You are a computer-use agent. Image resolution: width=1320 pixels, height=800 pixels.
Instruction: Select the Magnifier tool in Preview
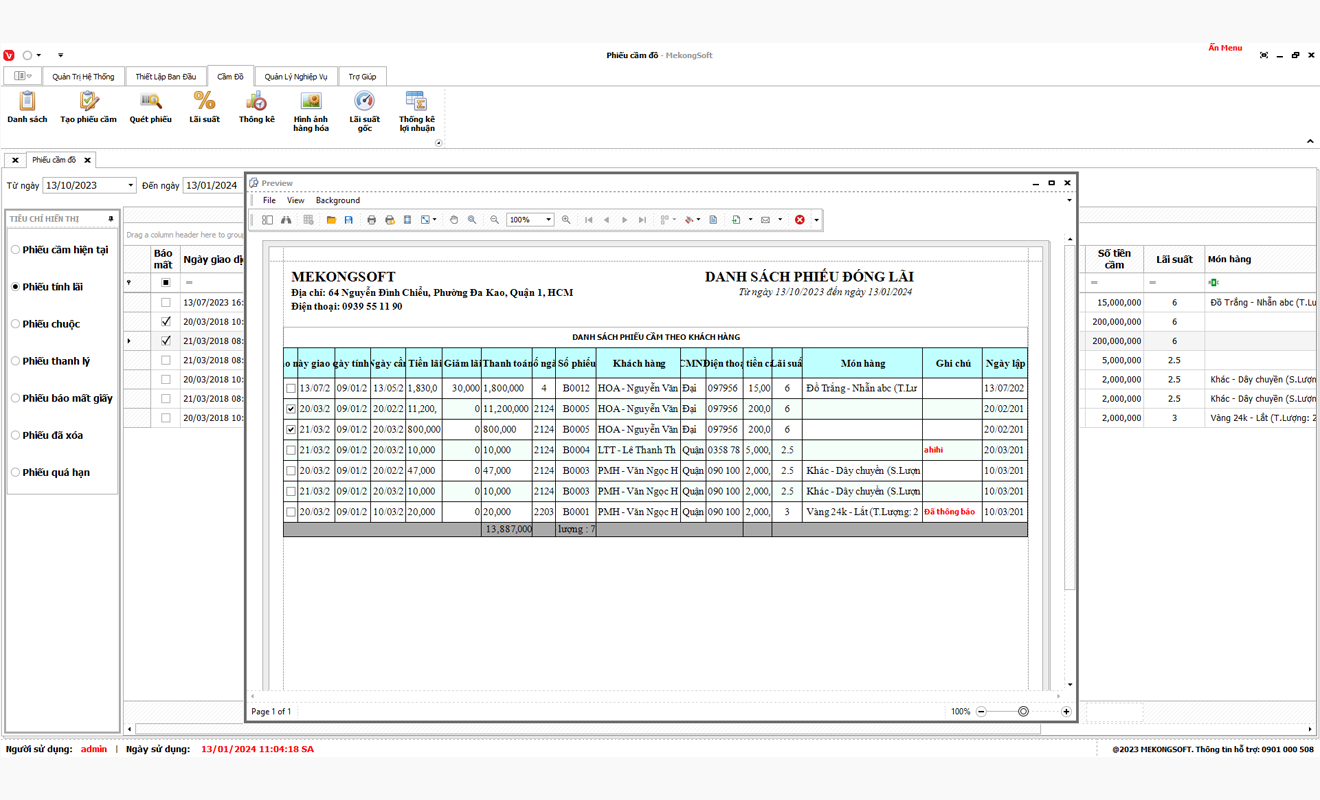pyautogui.click(x=472, y=220)
